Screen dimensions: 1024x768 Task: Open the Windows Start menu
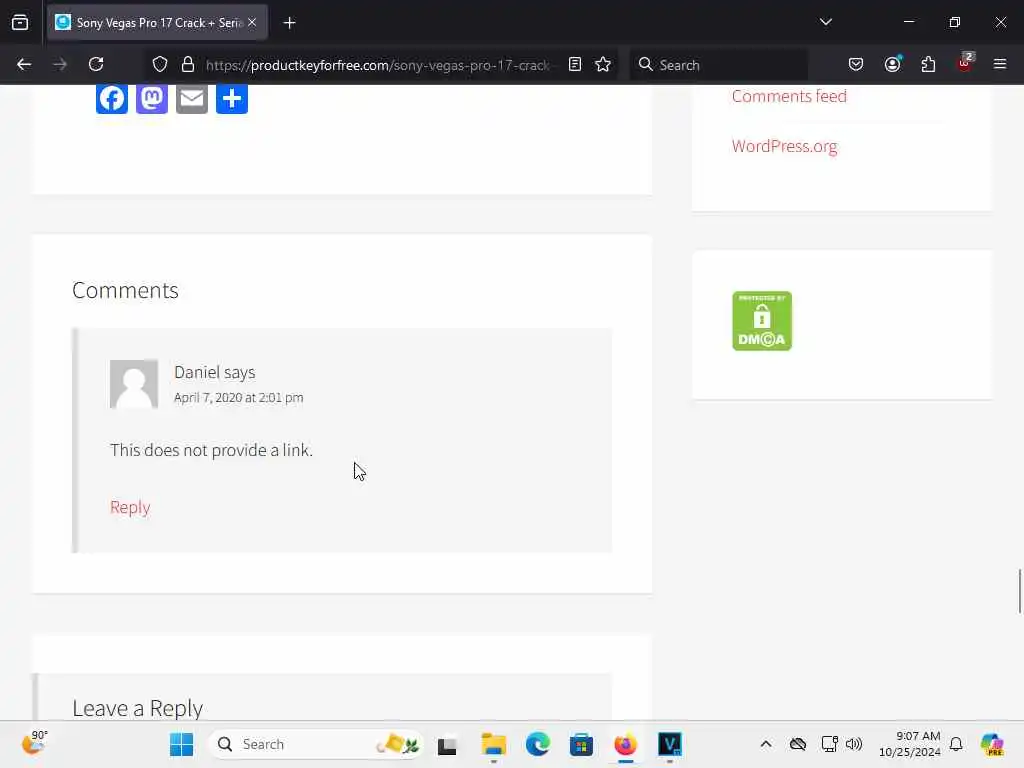point(182,744)
